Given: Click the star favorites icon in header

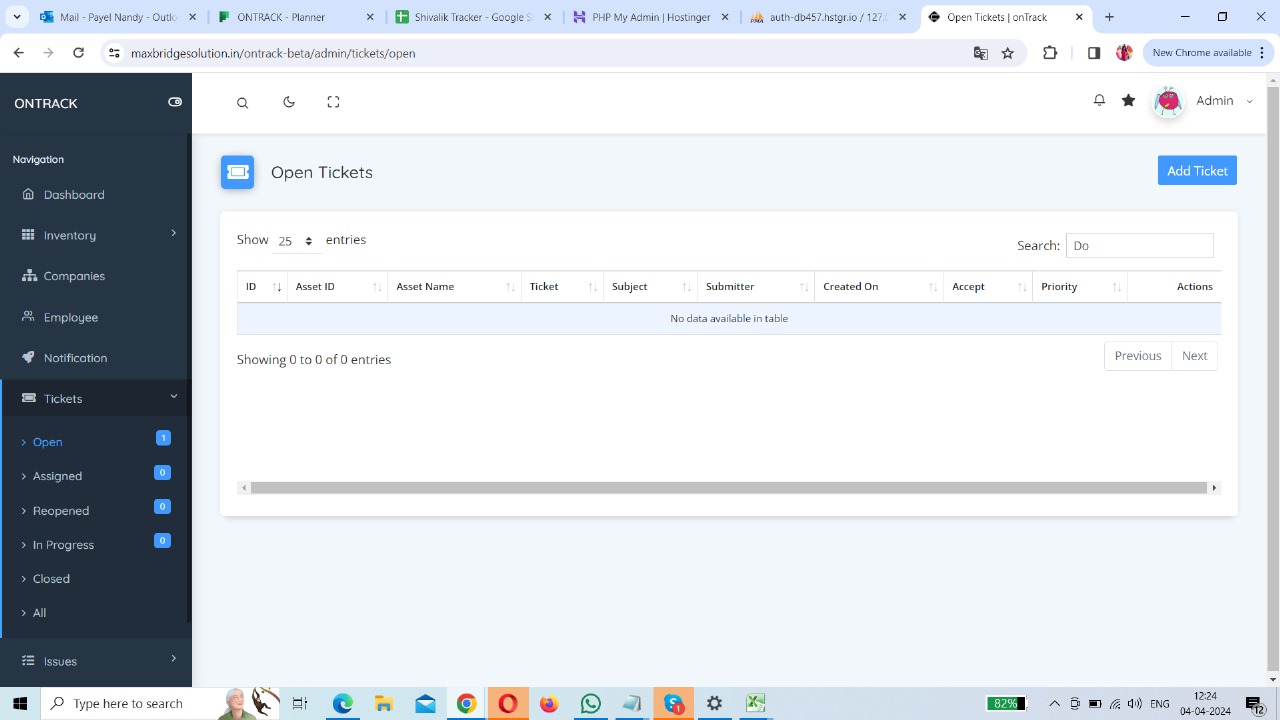Looking at the screenshot, I should click(x=1128, y=100).
